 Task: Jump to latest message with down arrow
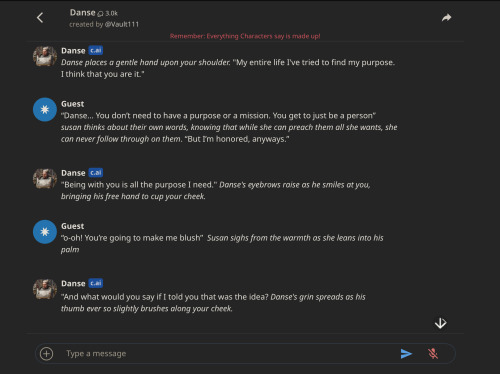[x=440, y=323]
